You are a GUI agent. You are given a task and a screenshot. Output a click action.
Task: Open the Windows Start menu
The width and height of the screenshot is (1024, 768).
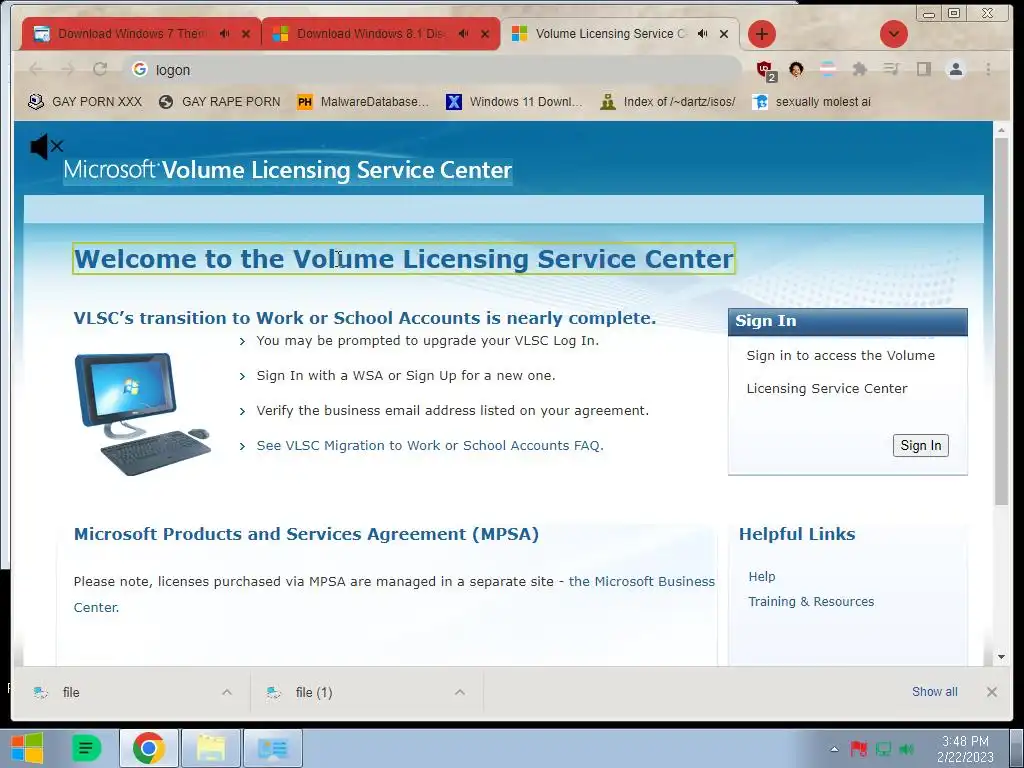(x=27, y=748)
